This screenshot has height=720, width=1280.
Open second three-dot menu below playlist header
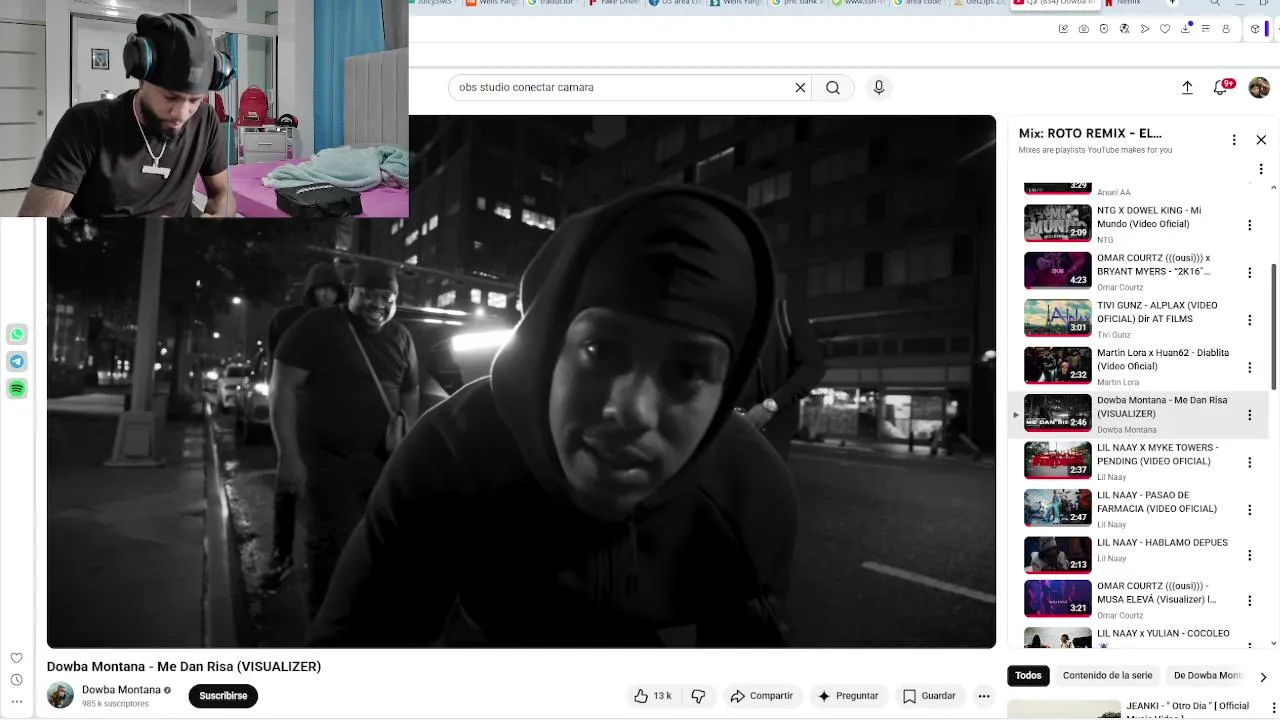[x=1261, y=169]
